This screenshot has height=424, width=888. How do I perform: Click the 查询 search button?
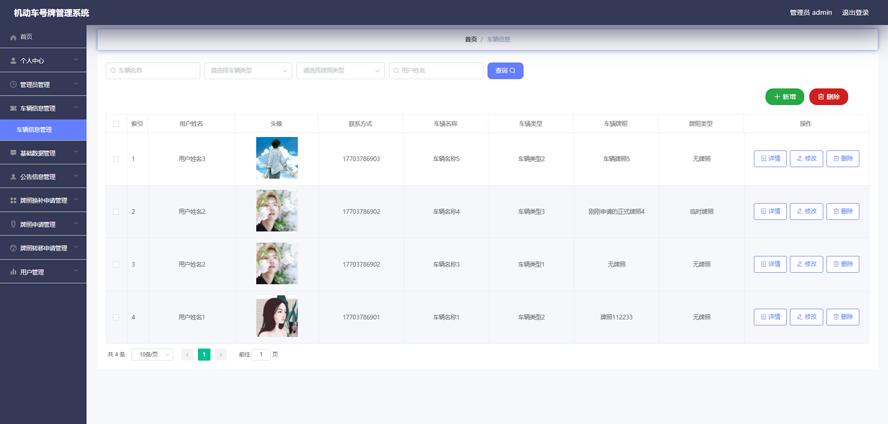pyautogui.click(x=505, y=71)
